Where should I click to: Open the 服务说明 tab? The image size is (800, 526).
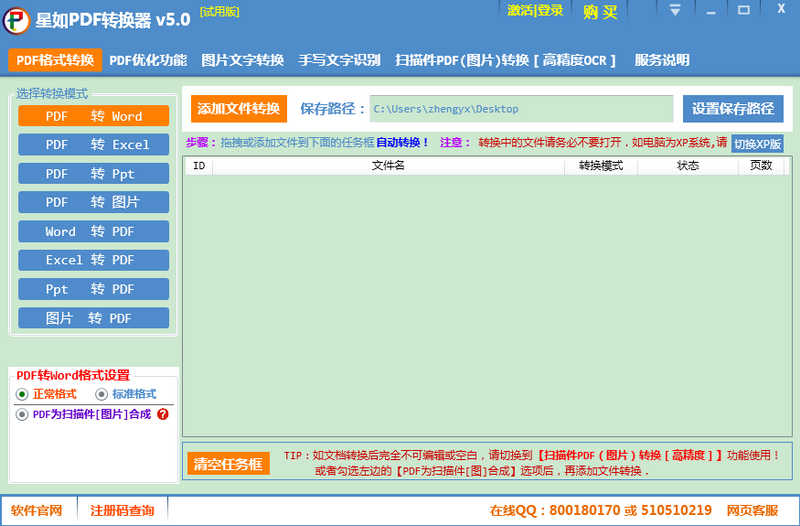click(662, 60)
